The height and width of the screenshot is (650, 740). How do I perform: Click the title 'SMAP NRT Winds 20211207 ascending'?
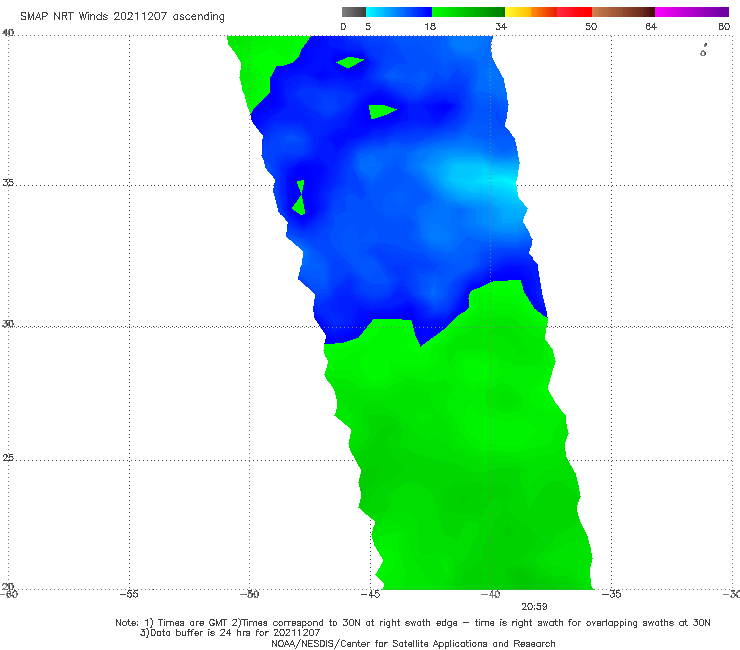coord(122,17)
